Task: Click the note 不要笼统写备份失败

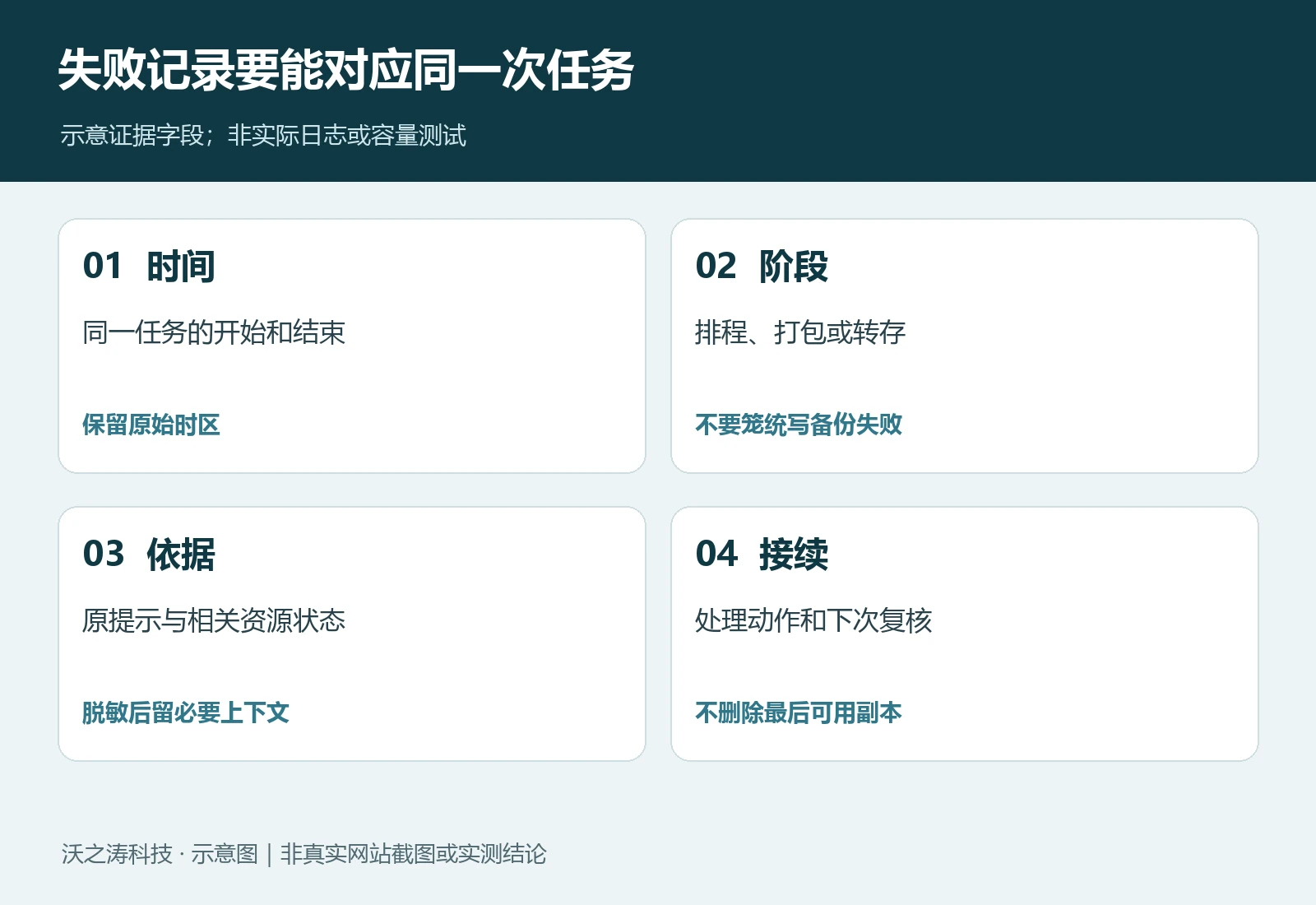Action: click(799, 425)
